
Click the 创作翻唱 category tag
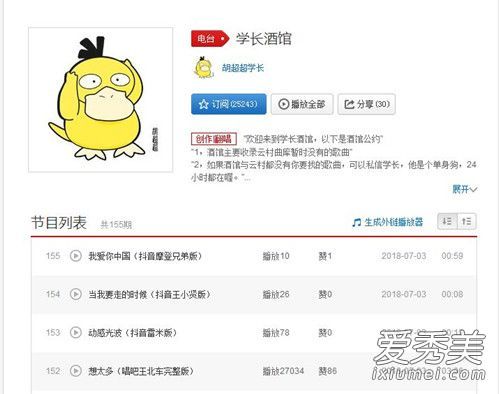coord(214,139)
